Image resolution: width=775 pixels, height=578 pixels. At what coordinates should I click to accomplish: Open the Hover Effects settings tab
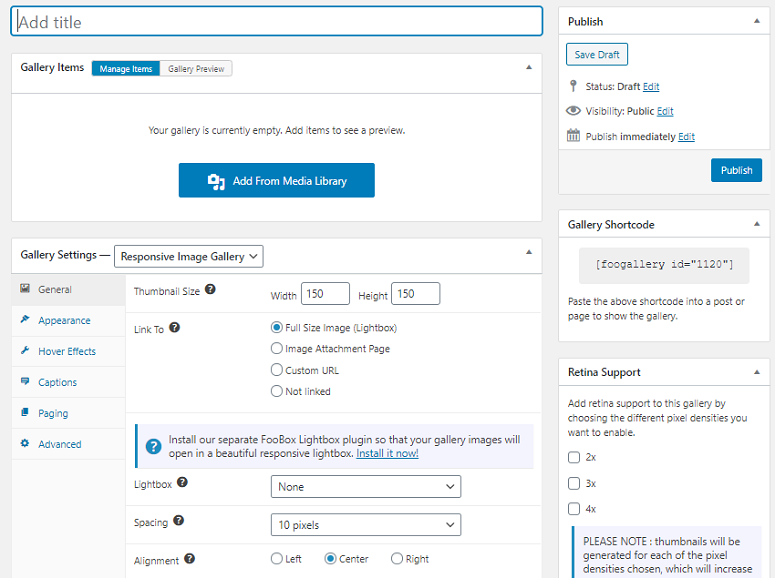click(x=67, y=351)
